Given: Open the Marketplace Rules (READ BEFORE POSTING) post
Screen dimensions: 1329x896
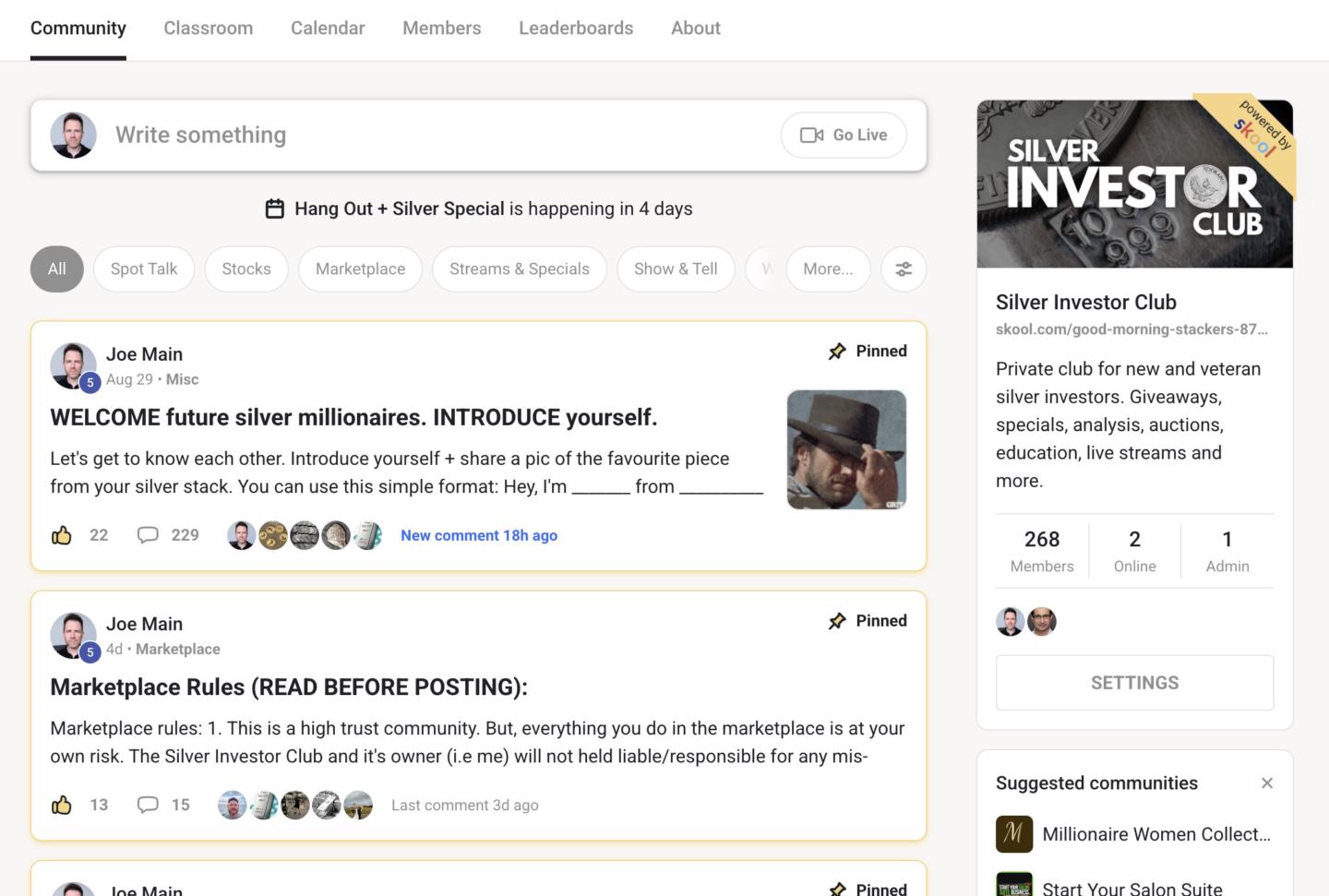Looking at the screenshot, I should pyautogui.click(x=289, y=687).
